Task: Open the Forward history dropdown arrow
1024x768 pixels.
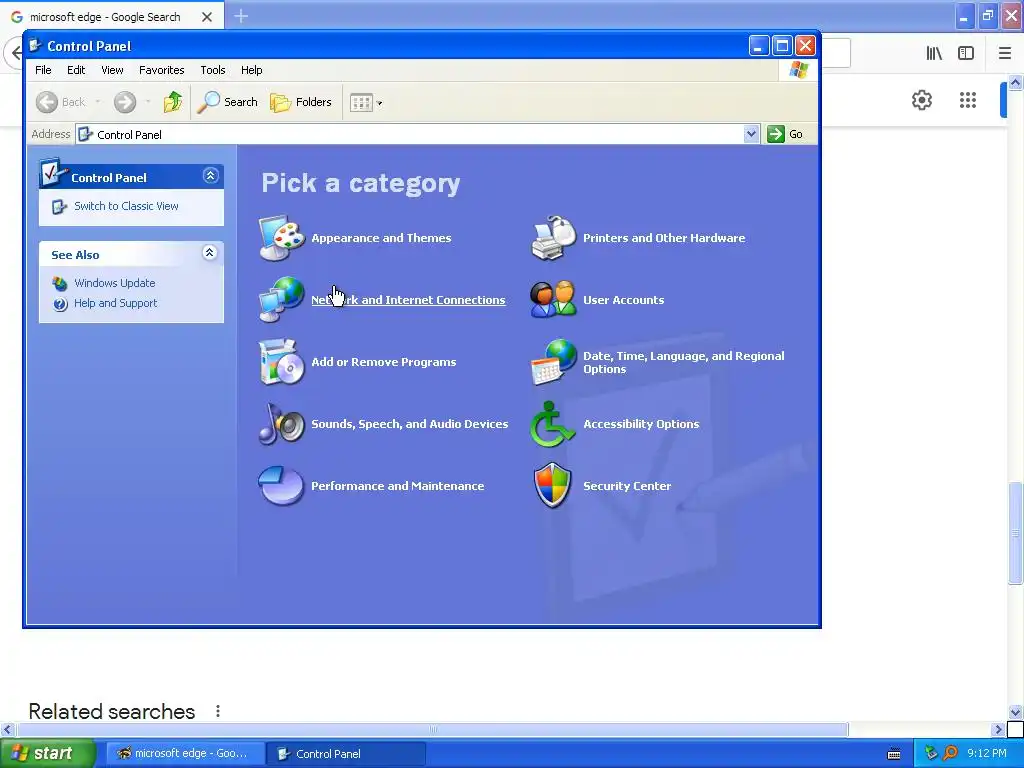Action: tap(148, 102)
